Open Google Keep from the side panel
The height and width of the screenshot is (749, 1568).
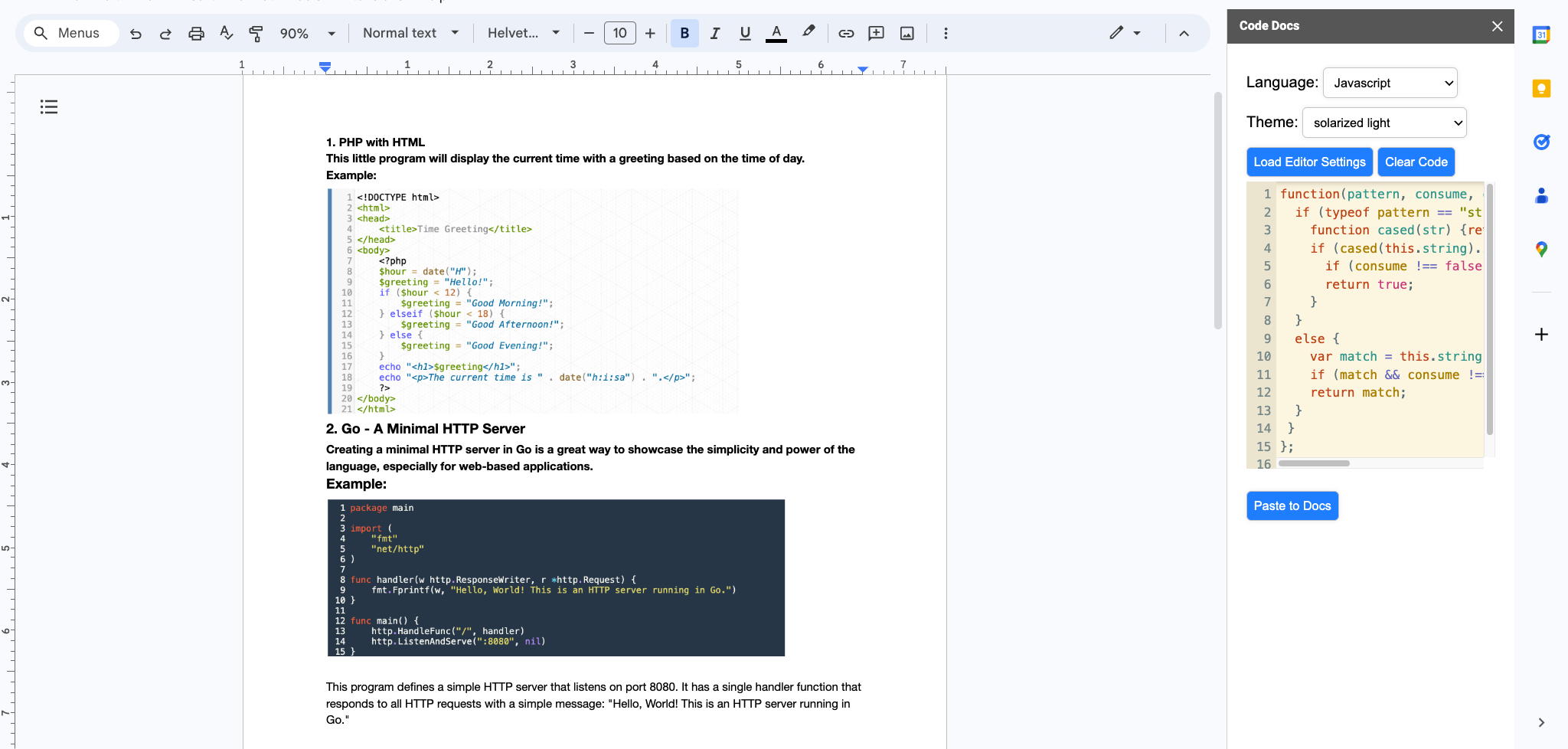coord(1541,88)
